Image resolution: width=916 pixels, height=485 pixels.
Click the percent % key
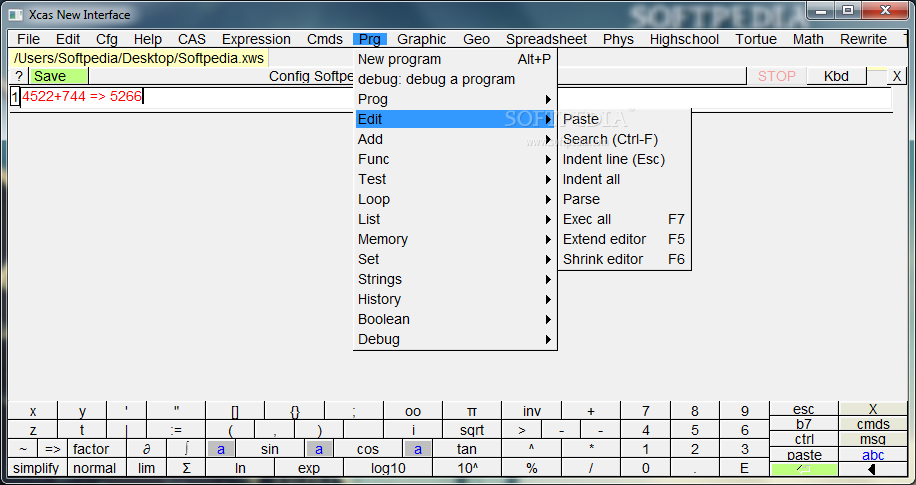[531, 468]
